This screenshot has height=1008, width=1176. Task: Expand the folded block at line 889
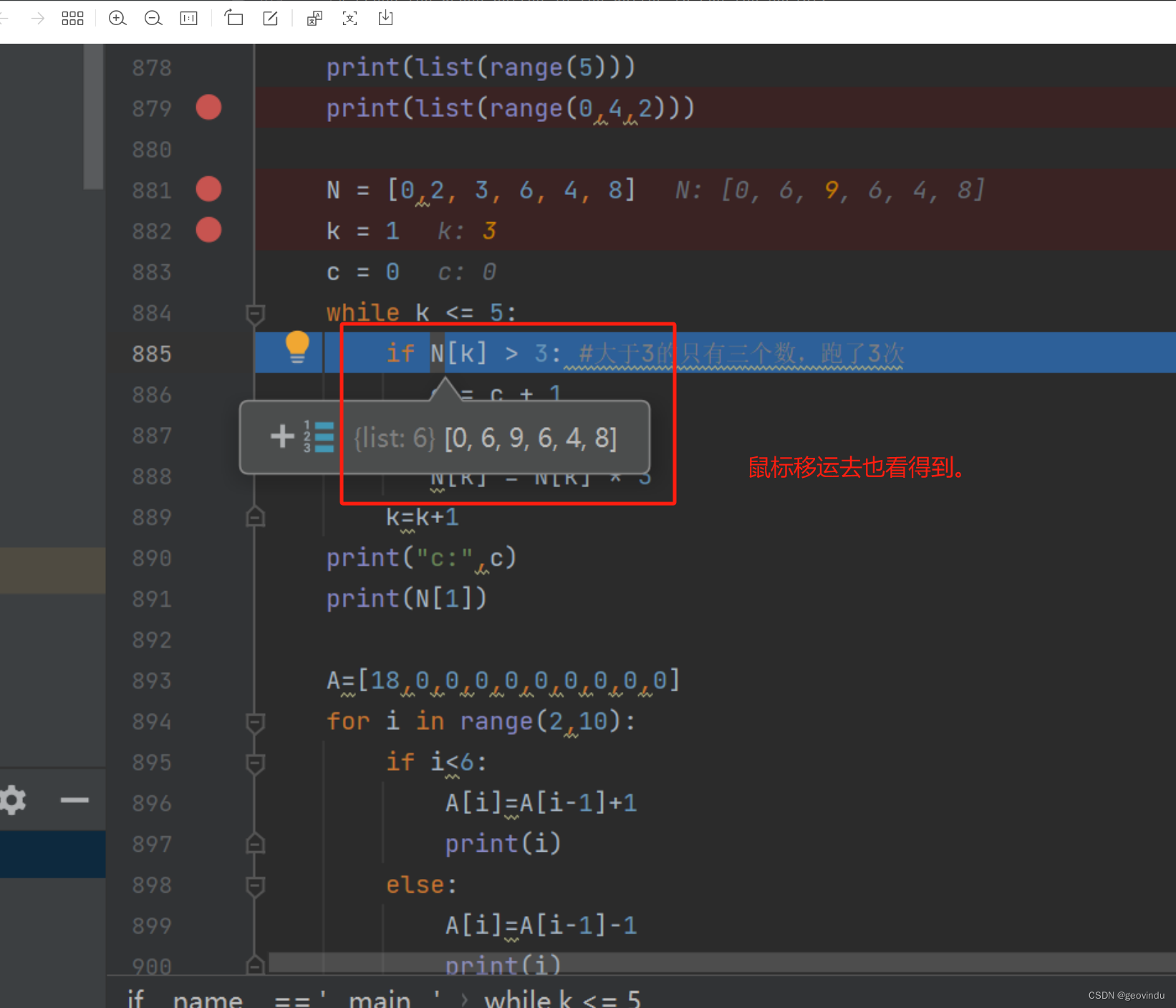coord(255,517)
